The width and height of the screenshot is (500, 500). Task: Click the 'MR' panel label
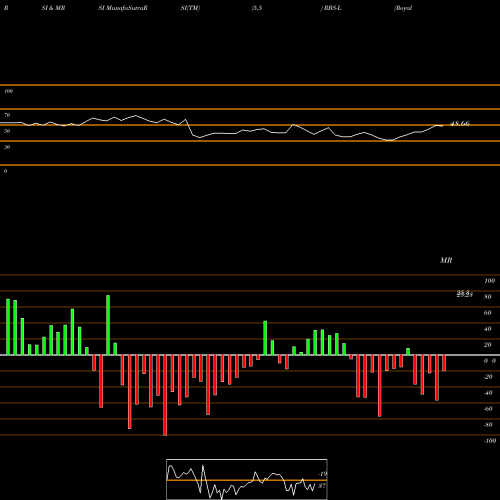pos(446,260)
